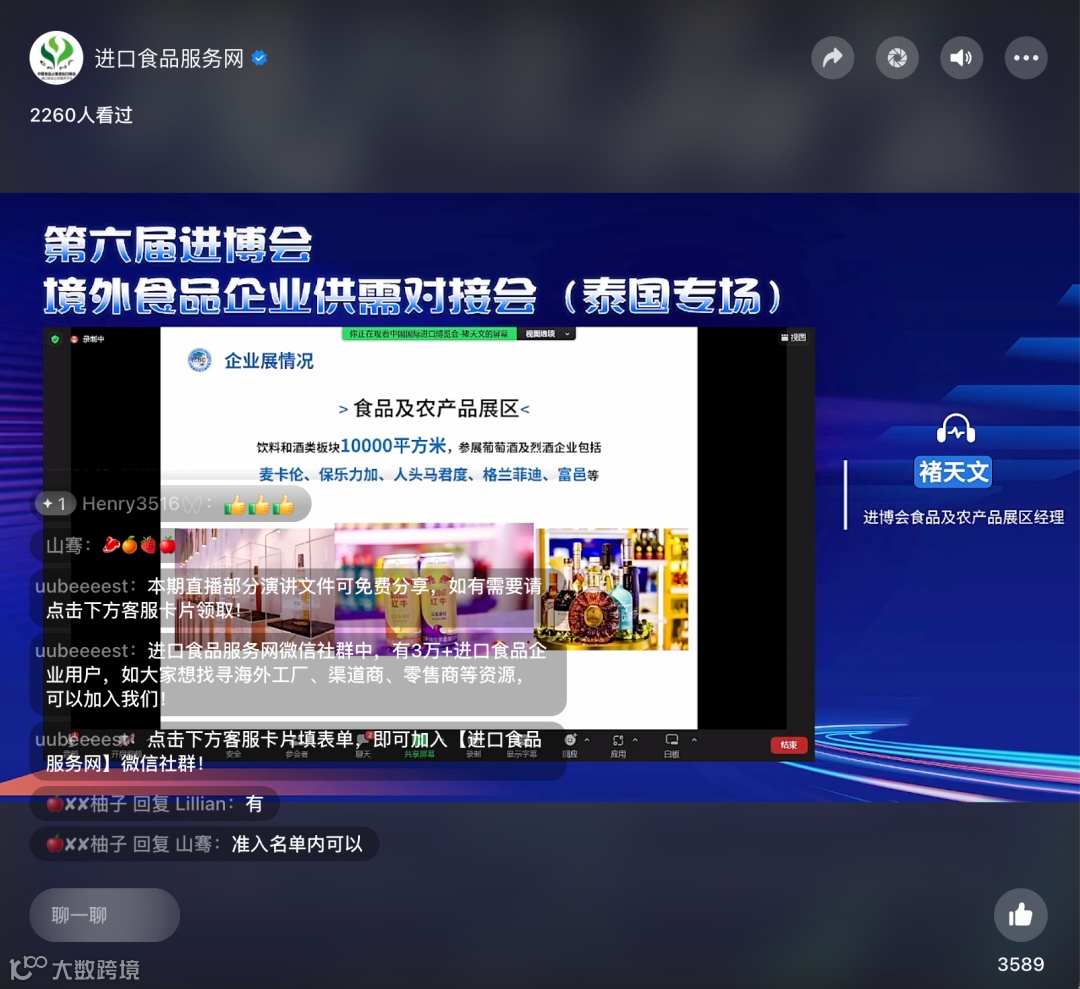Click the green security shield icon
This screenshot has height=989, width=1080.
[x=55, y=339]
